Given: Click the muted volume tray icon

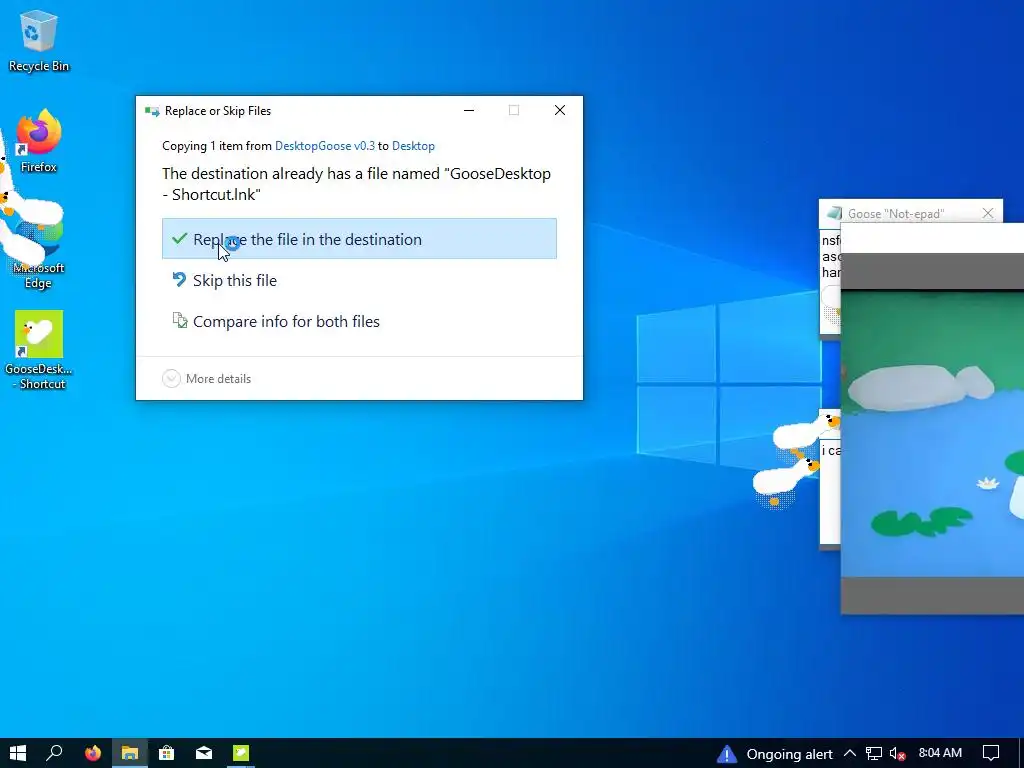Looking at the screenshot, I should tap(897, 754).
